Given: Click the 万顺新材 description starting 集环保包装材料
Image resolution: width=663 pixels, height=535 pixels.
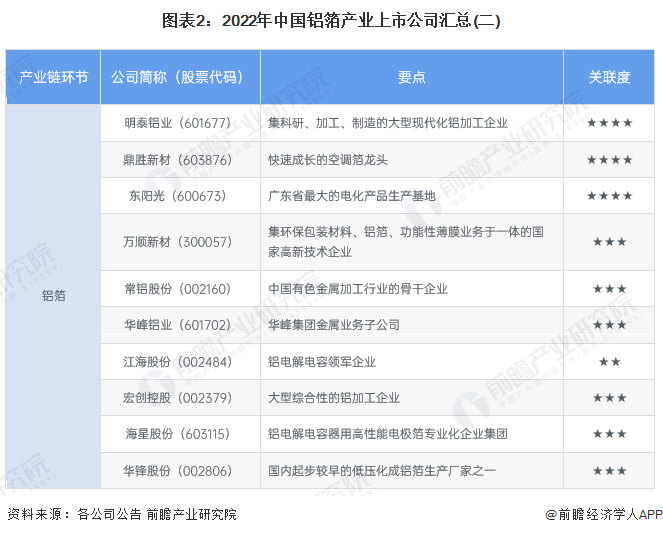Looking at the screenshot, I should point(406,242).
